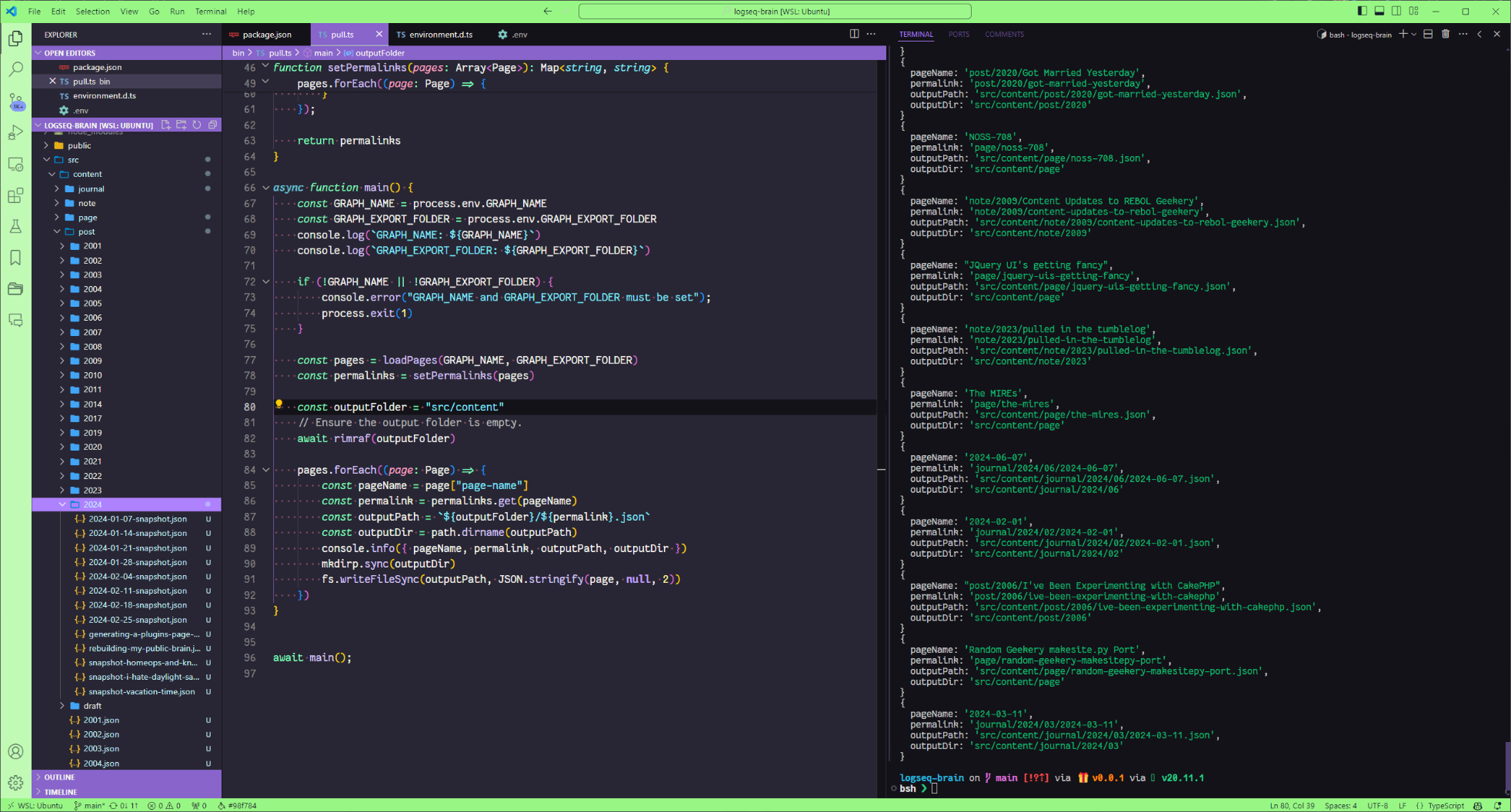The image size is (1511, 812).
Task: Click Ln 80, Col 39 in the status bar
Action: coord(1293,806)
